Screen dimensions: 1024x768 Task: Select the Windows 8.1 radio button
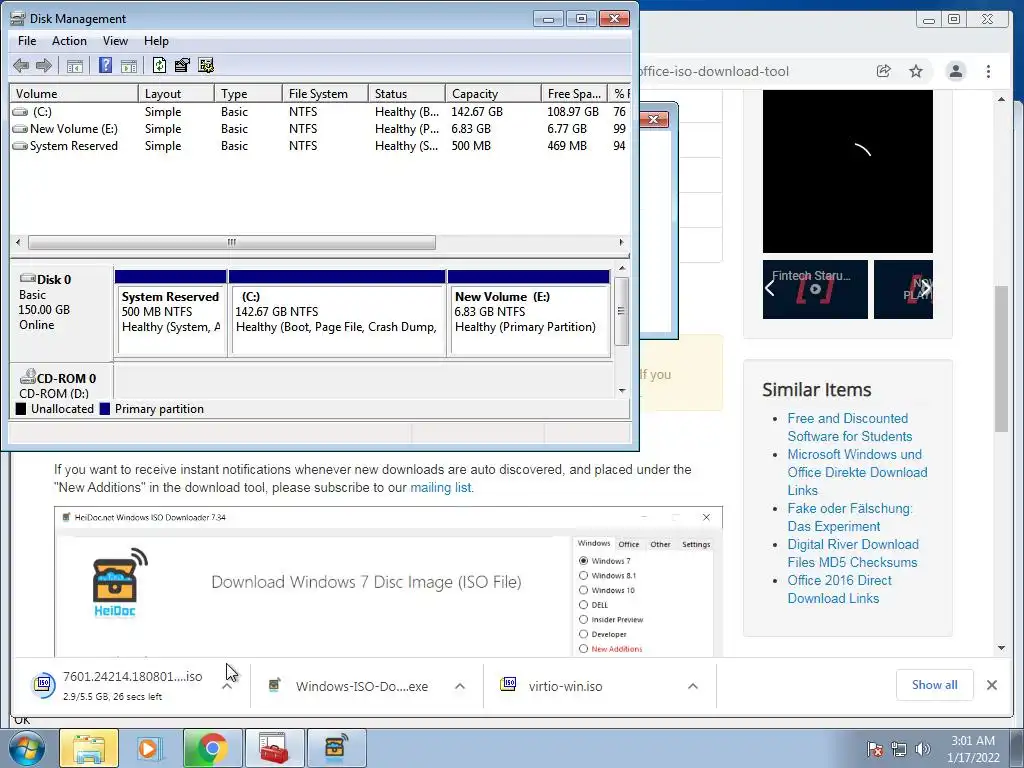tap(583, 575)
